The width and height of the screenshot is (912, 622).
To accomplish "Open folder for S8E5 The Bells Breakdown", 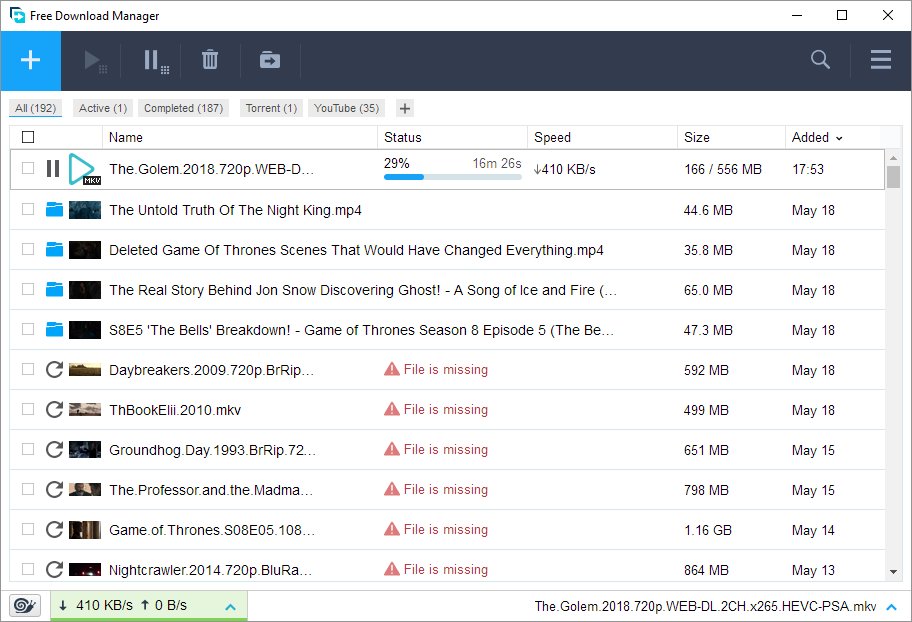I will [x=54, y=329].
